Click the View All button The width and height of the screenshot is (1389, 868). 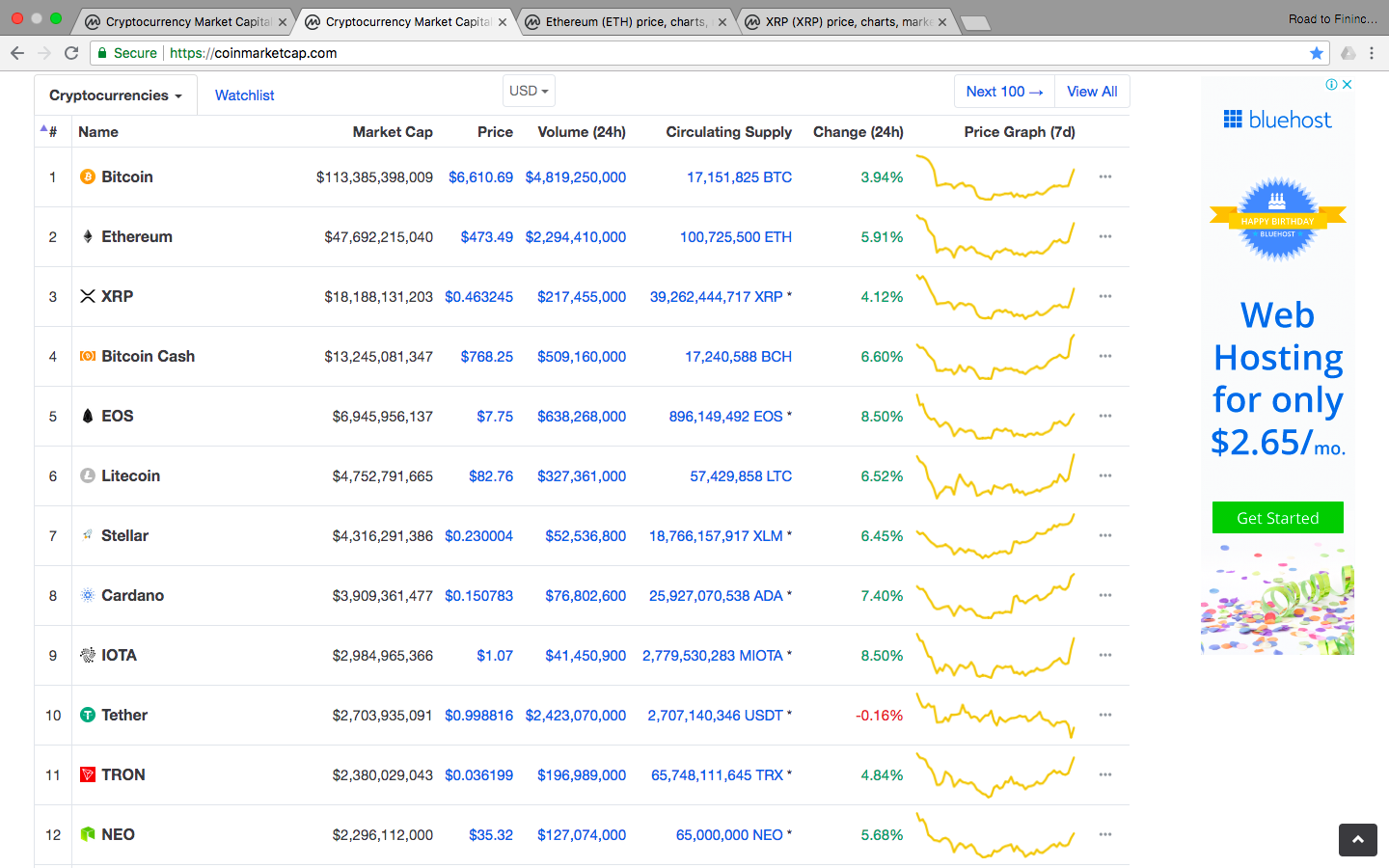click(x=1092, y=92)
